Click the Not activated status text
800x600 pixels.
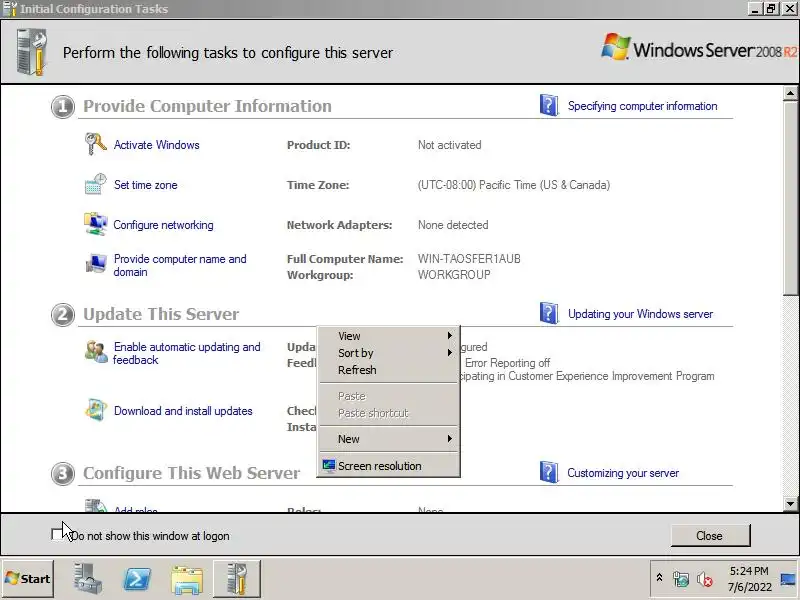pyautogui.click(x=449, y=145)
